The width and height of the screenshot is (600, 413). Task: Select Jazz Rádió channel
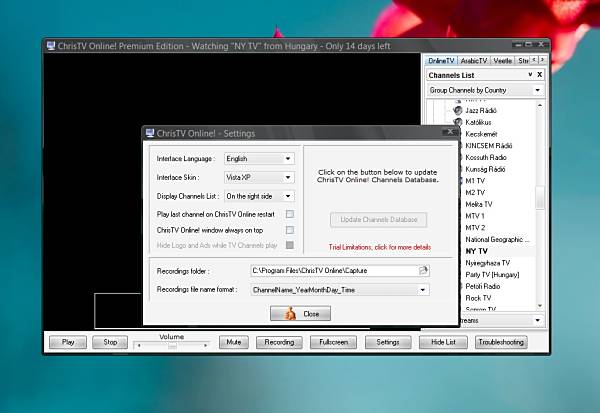pyautogui.click(x=481, y=111)
